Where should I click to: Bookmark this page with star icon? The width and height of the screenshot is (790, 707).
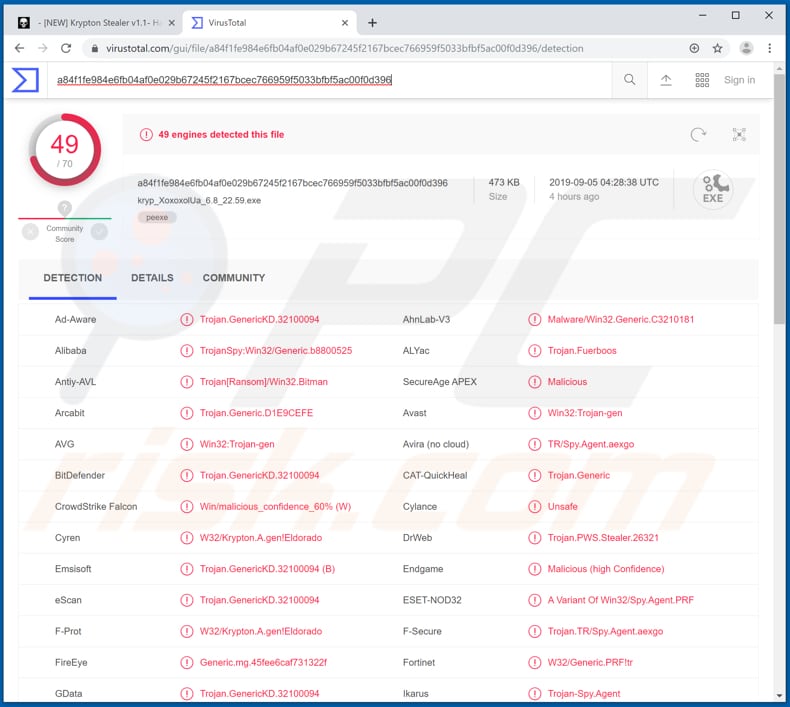tap(717, 48)
